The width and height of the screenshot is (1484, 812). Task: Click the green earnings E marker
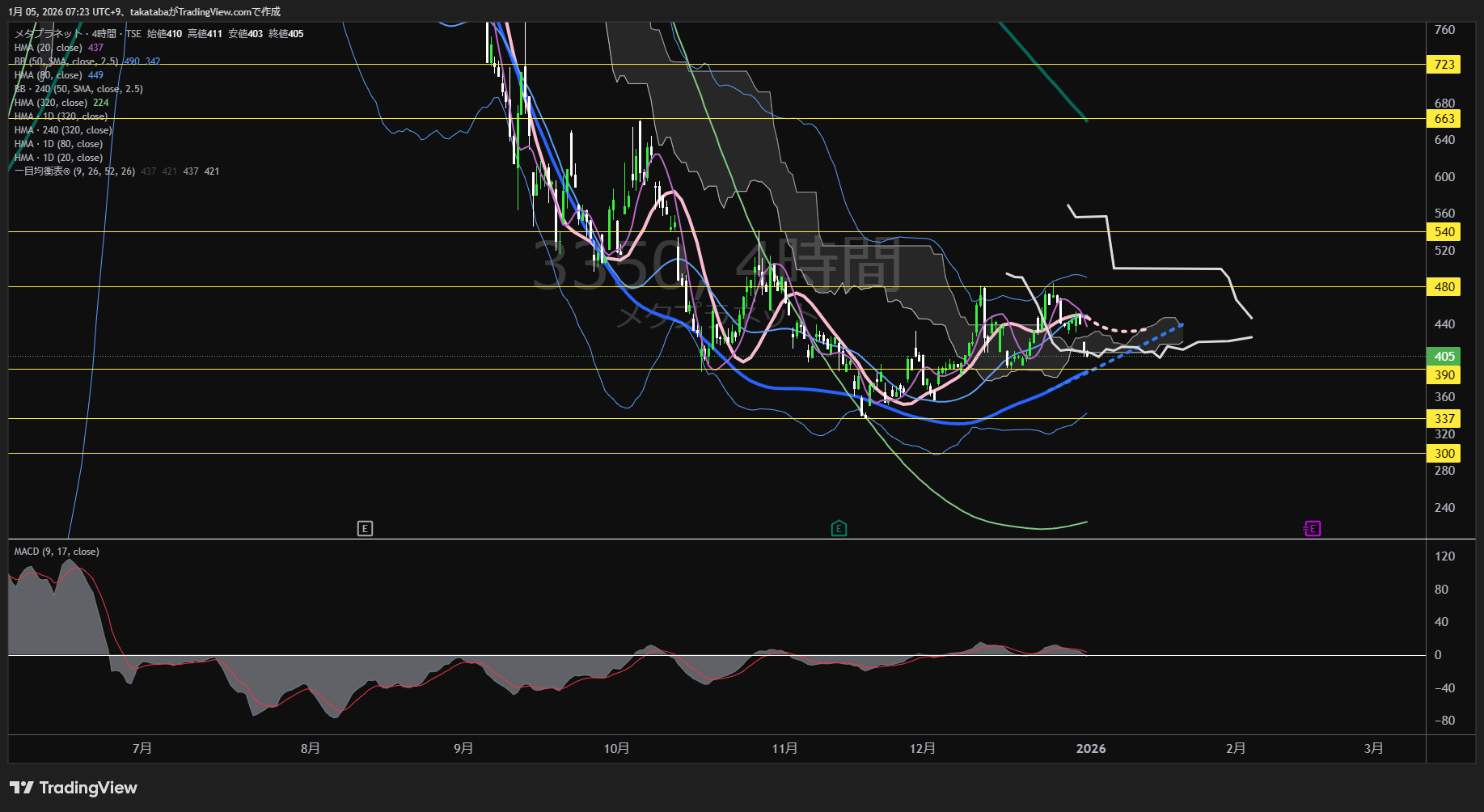click(839, 529)
